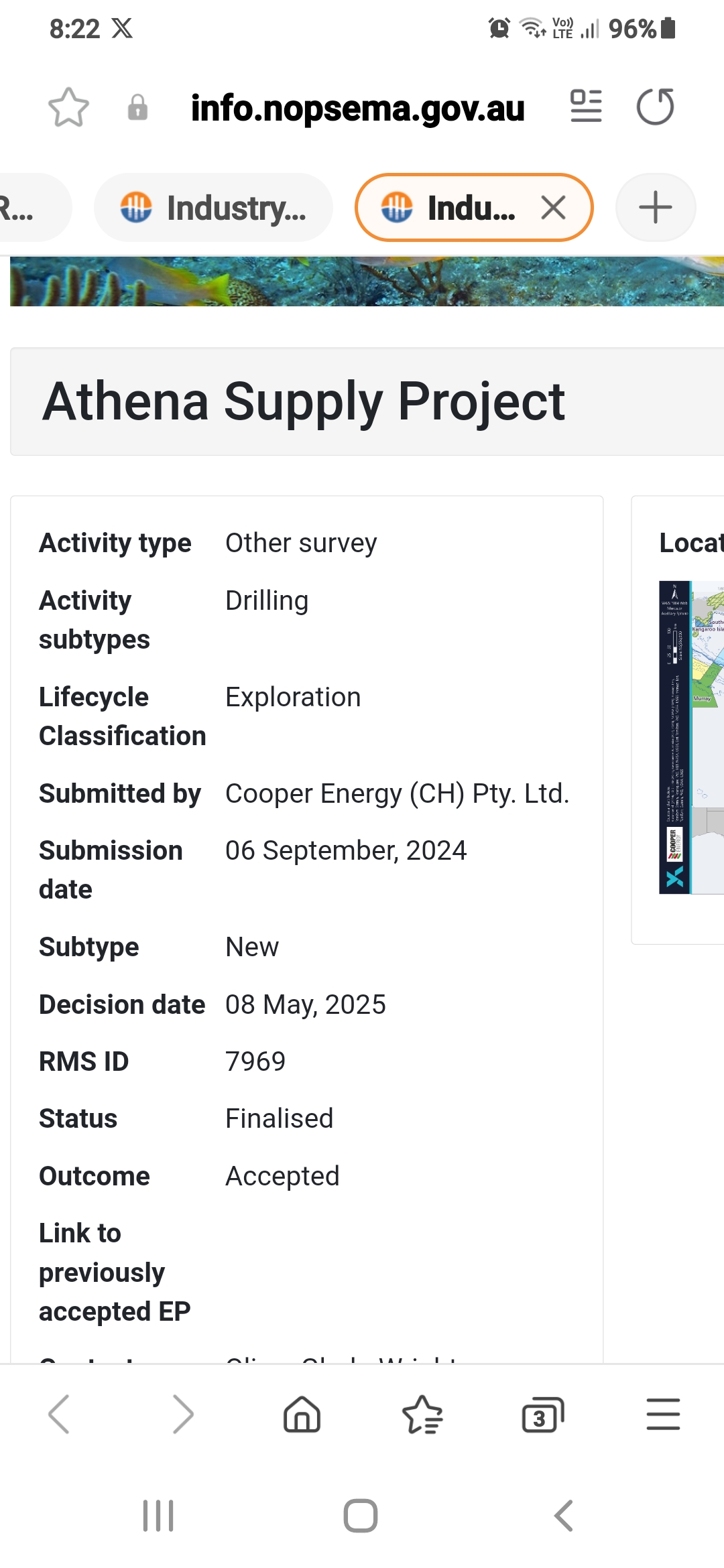Tap the Subtype value New

pyautogui.click(x=252, y=947)
